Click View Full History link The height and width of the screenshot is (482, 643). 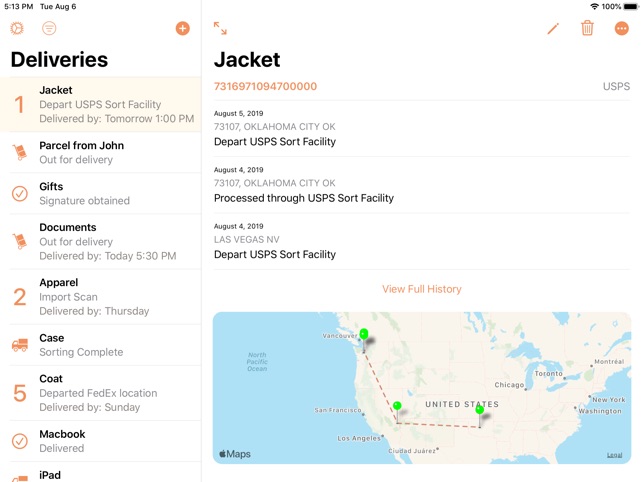pyautogui.click(x=422, y=289)
